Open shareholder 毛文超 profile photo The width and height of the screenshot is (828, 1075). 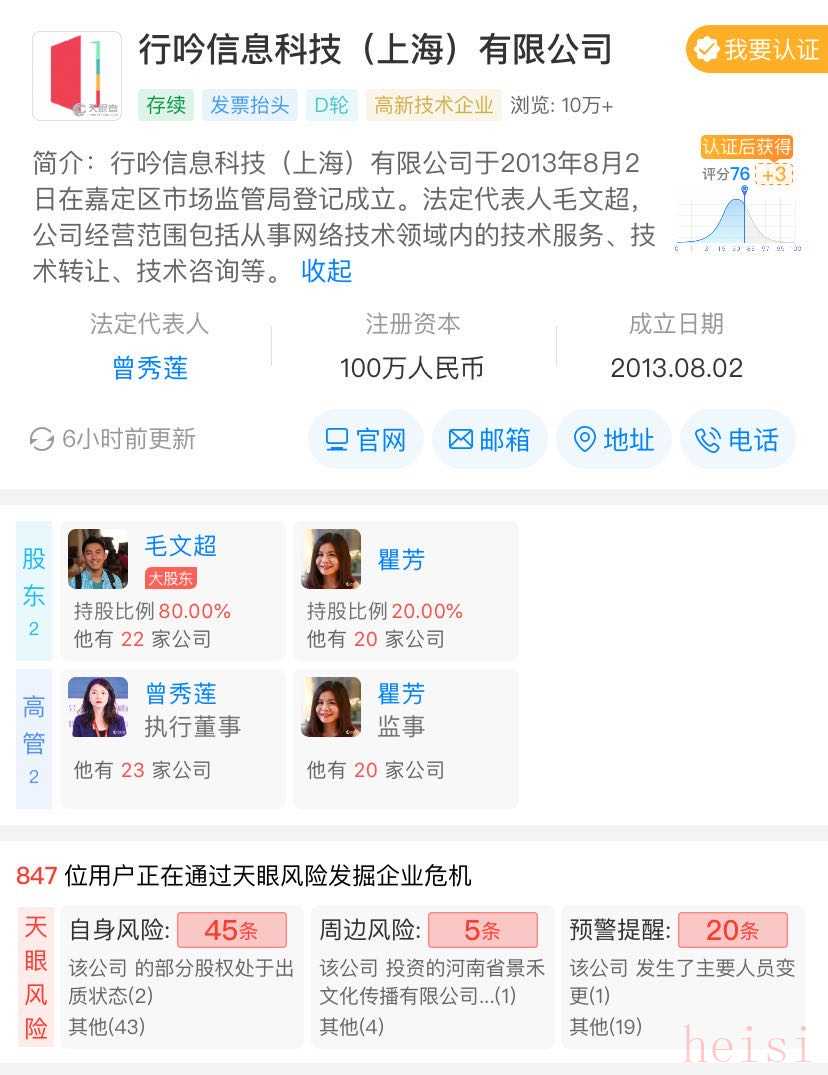pos(98,559)
